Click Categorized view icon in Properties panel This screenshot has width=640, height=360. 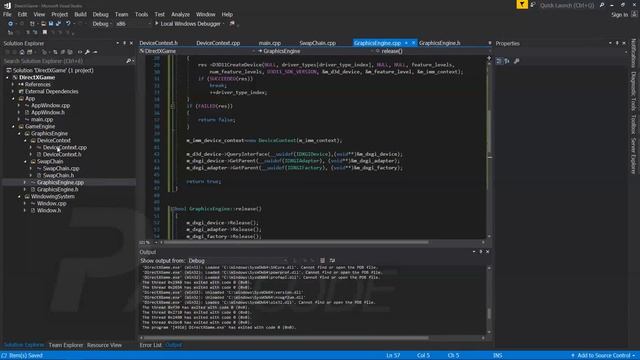(499, 61)
